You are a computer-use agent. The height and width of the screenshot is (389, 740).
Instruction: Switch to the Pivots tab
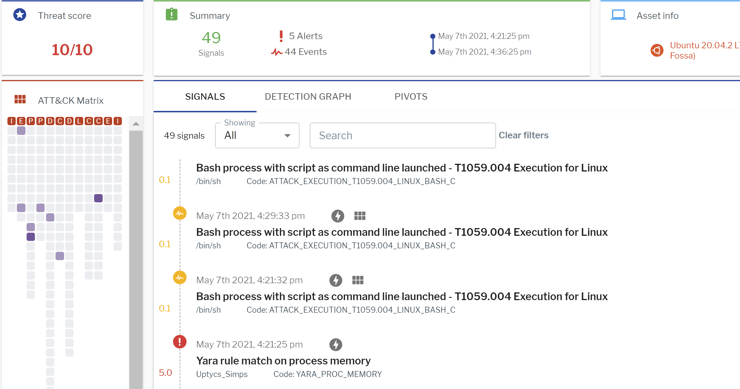(x=411, y=96)
